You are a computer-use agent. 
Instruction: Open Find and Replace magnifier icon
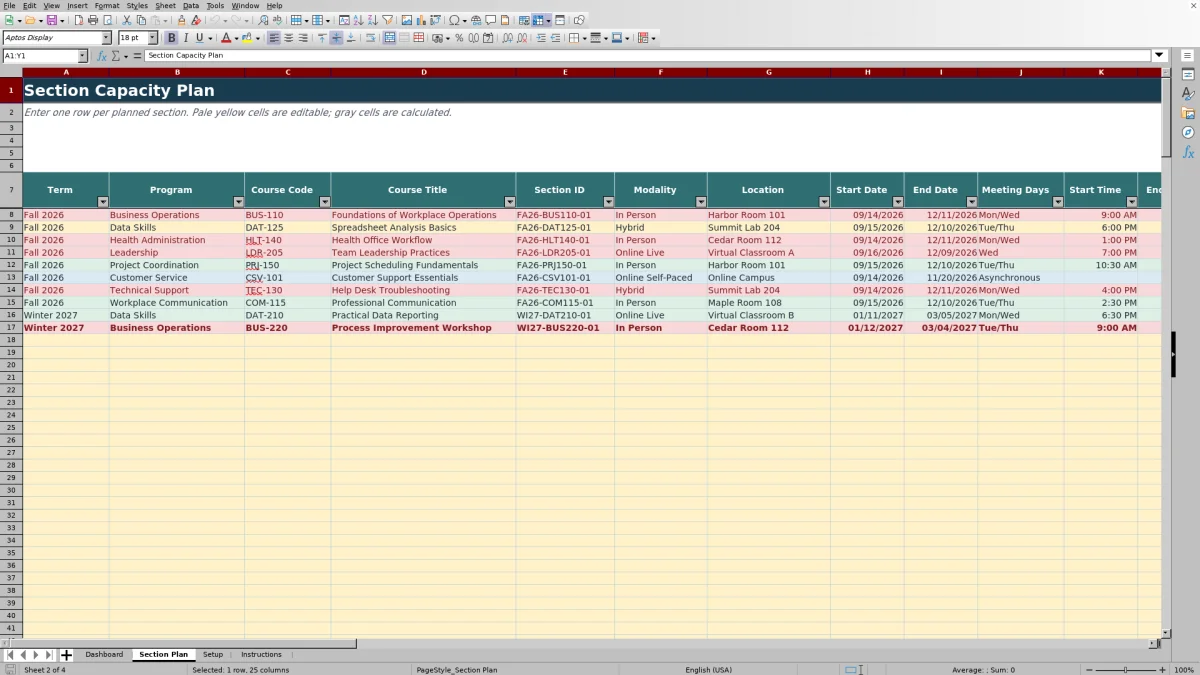point(263,20)
